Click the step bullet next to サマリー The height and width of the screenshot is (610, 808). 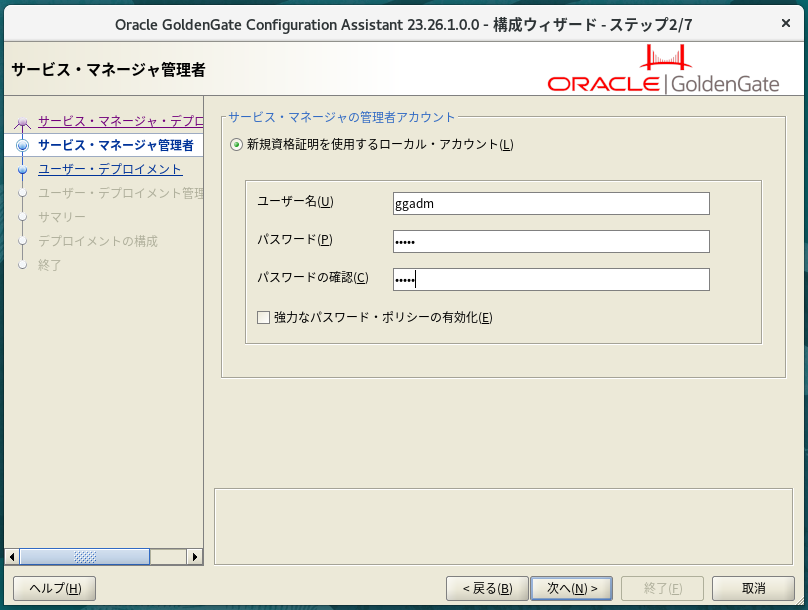tap(23, 217)
